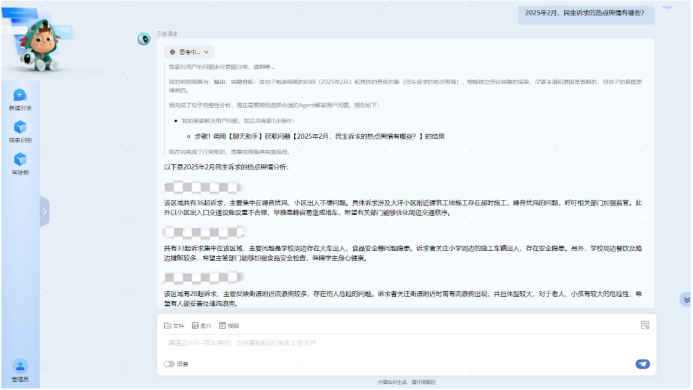Click the paragraph starting with 以下是2025年2月

click(x=226, y=167)
